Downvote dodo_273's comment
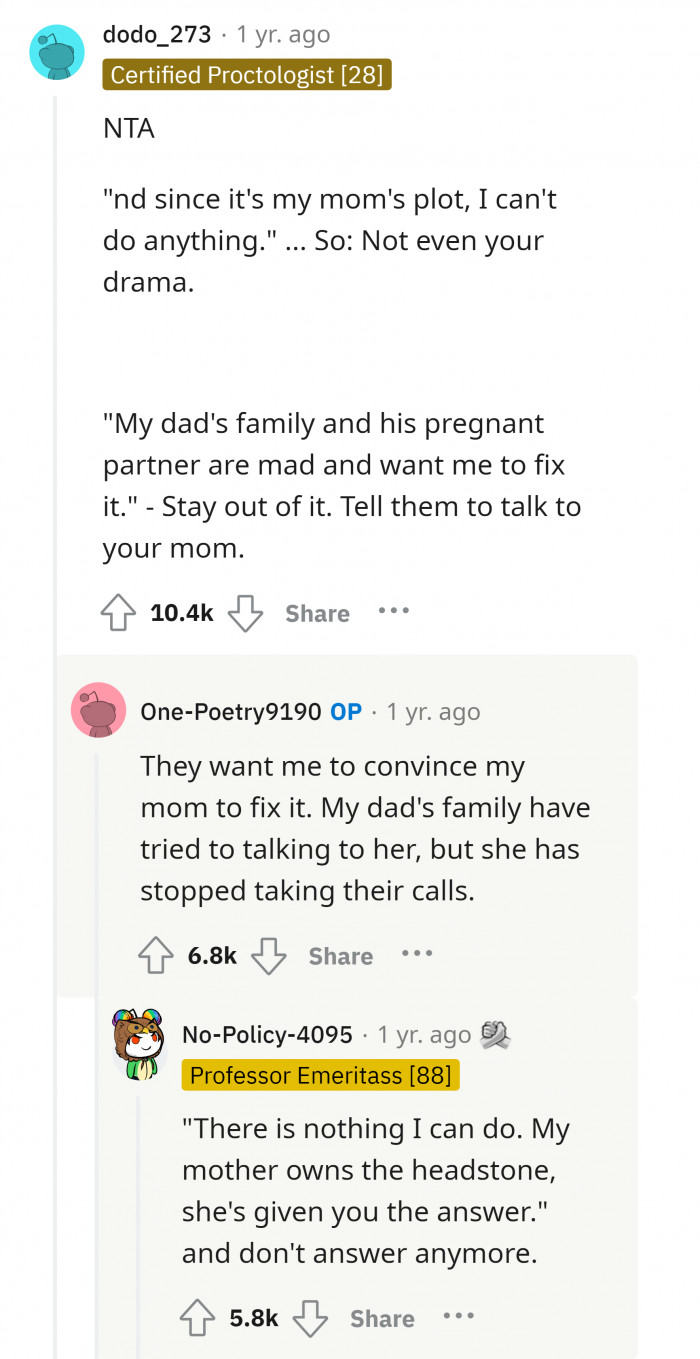This screenshot has height=1359, width=700. point(245,613)
